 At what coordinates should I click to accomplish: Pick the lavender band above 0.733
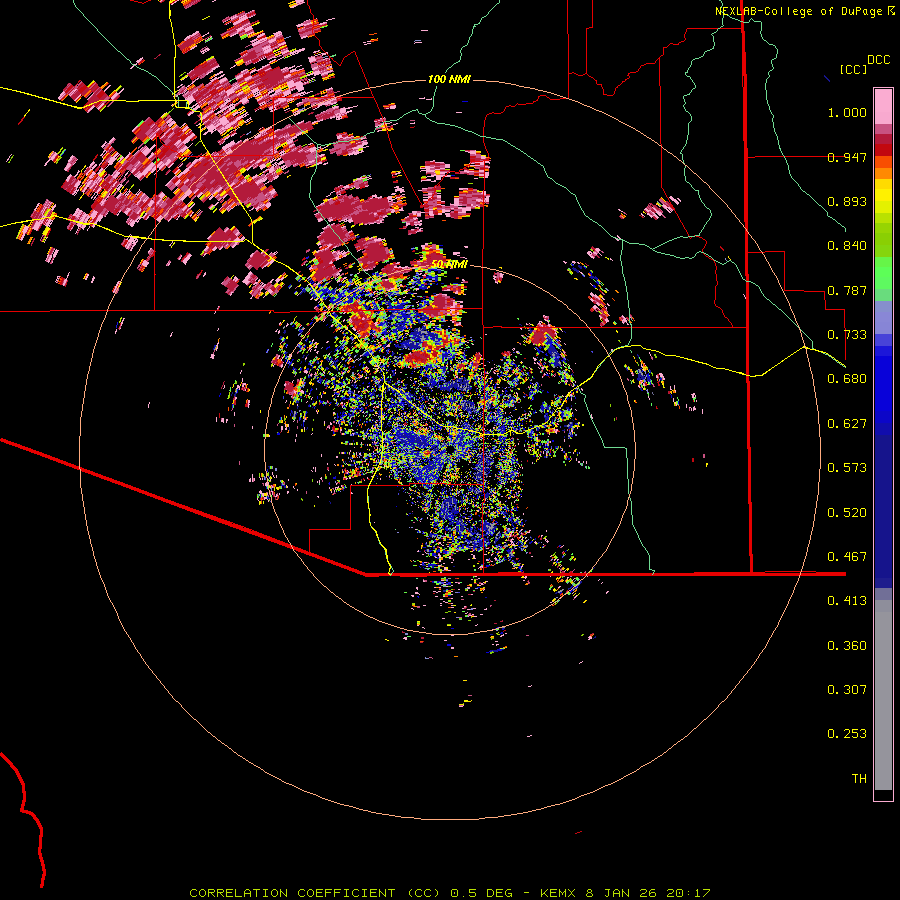pyautogui.click(x=883, y=317)
